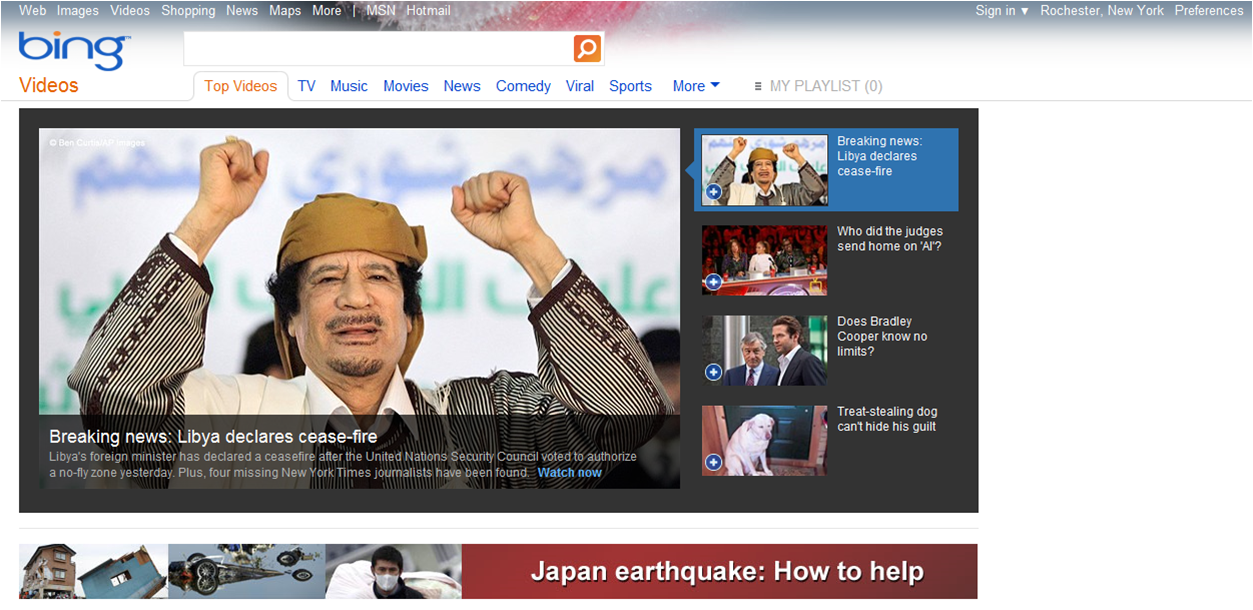
Task: Switch to the Comedy tab
Action: coord(523,86)
